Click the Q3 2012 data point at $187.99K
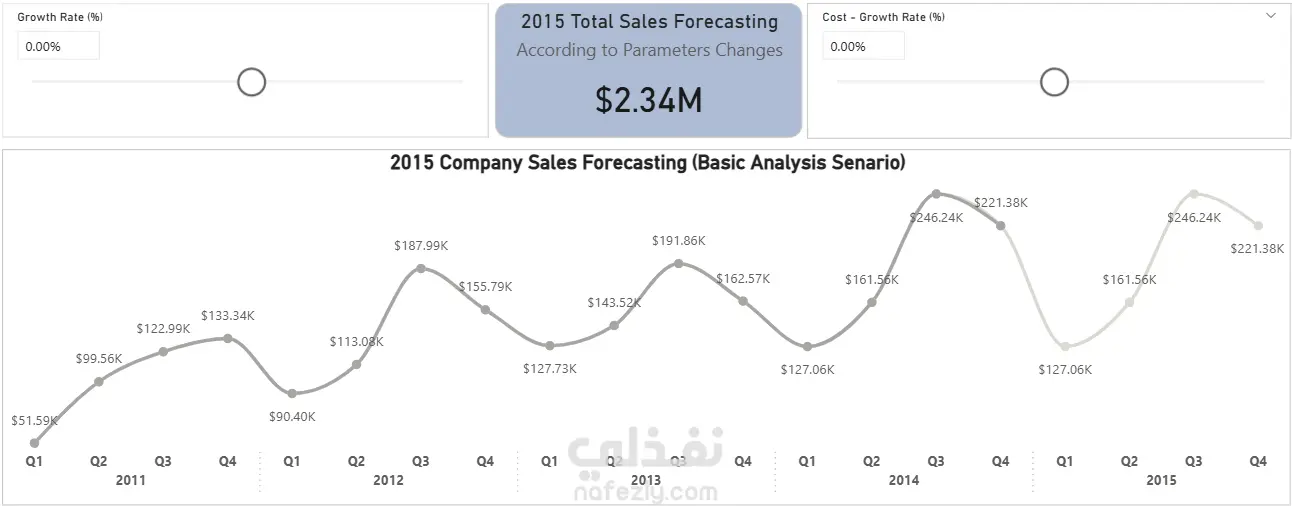The image size is (1292, 506). pos(421,268)
